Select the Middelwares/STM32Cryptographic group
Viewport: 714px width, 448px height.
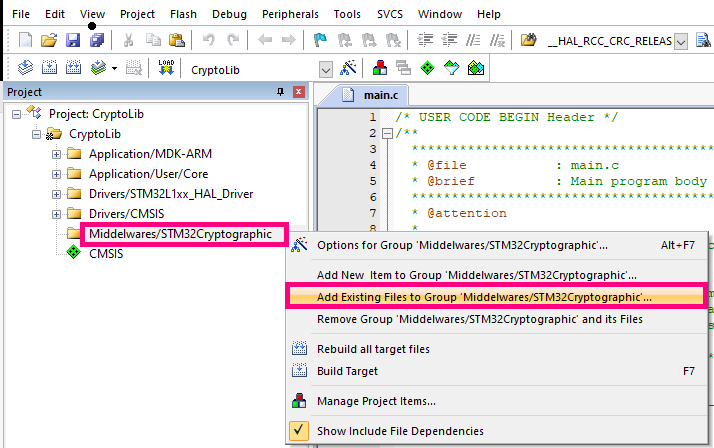(x=180, y=234)
